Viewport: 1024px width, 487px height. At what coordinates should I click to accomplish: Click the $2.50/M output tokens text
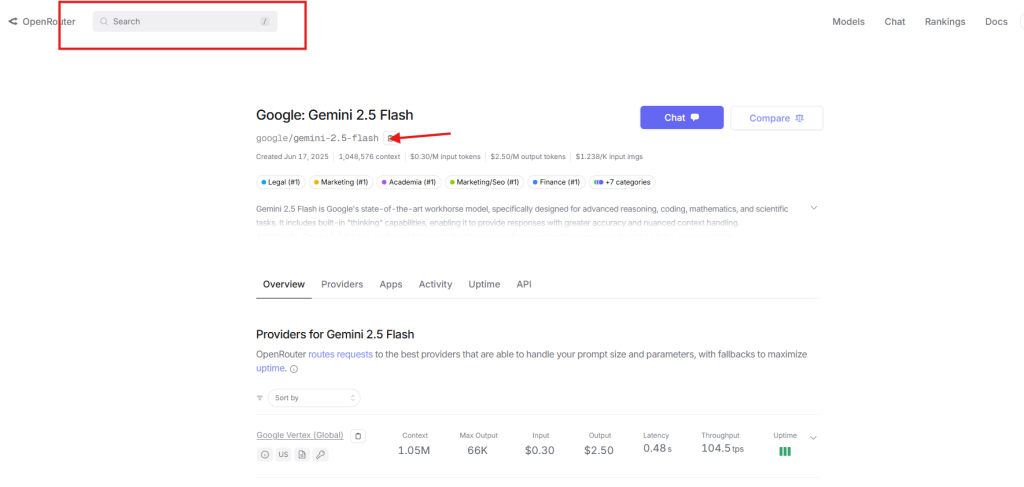point(528,157)
